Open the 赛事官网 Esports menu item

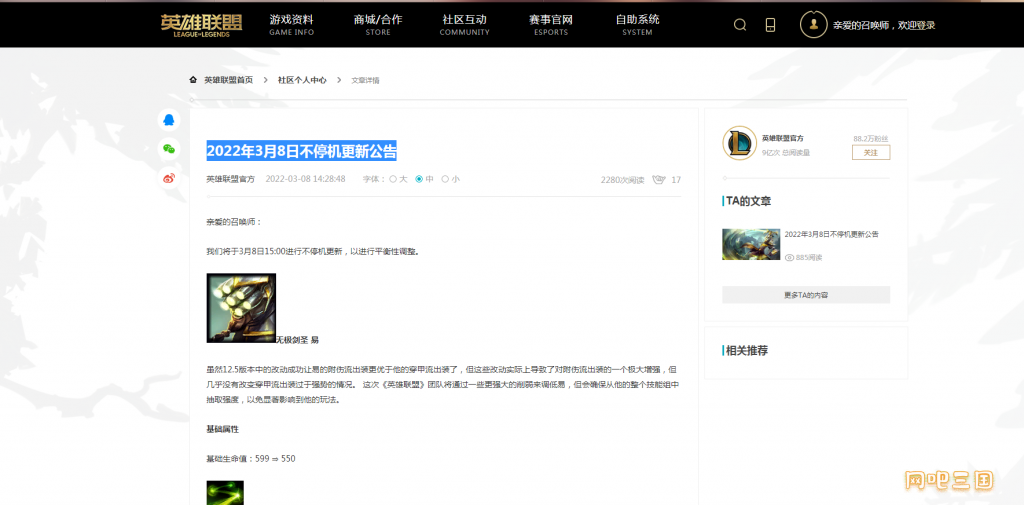551,24
